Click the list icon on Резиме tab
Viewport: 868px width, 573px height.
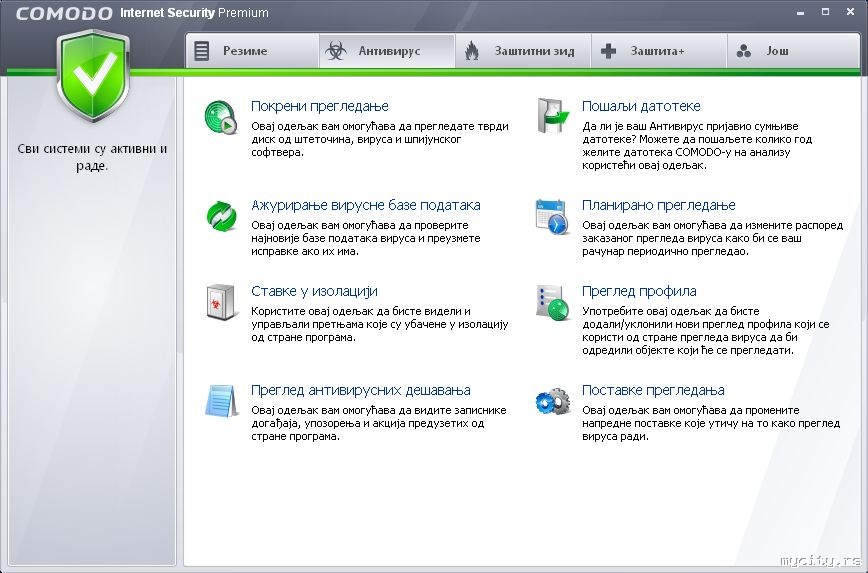pyautogui.click(x=202, y=51)
